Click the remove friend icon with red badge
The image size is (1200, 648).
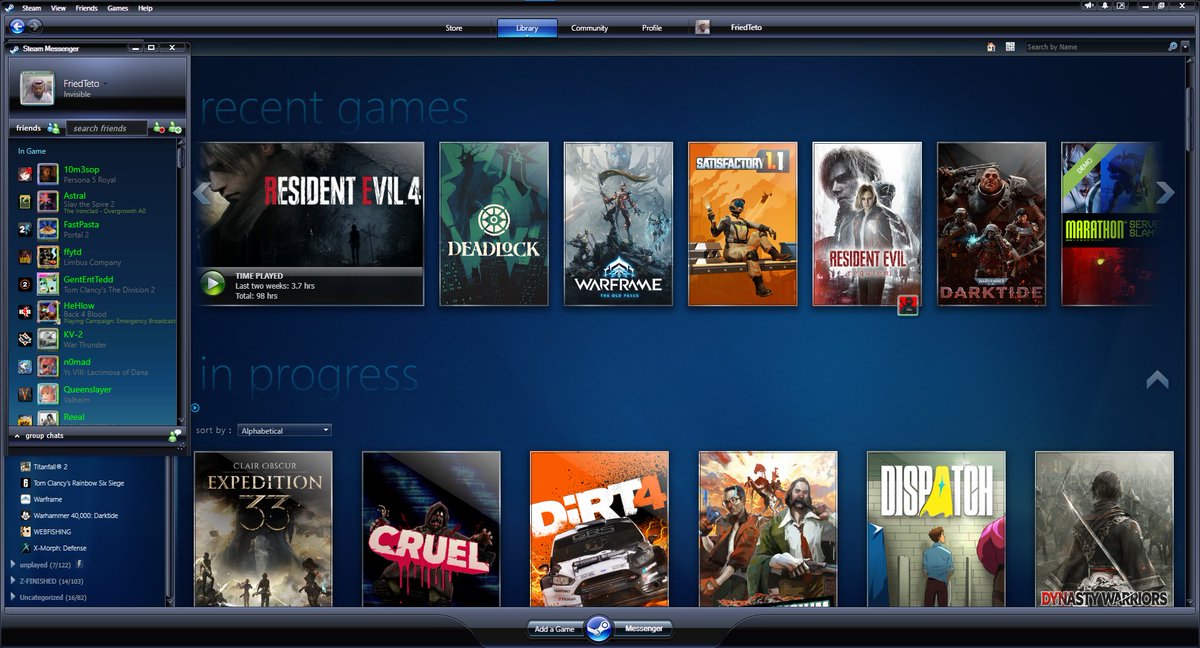(158, 128)
